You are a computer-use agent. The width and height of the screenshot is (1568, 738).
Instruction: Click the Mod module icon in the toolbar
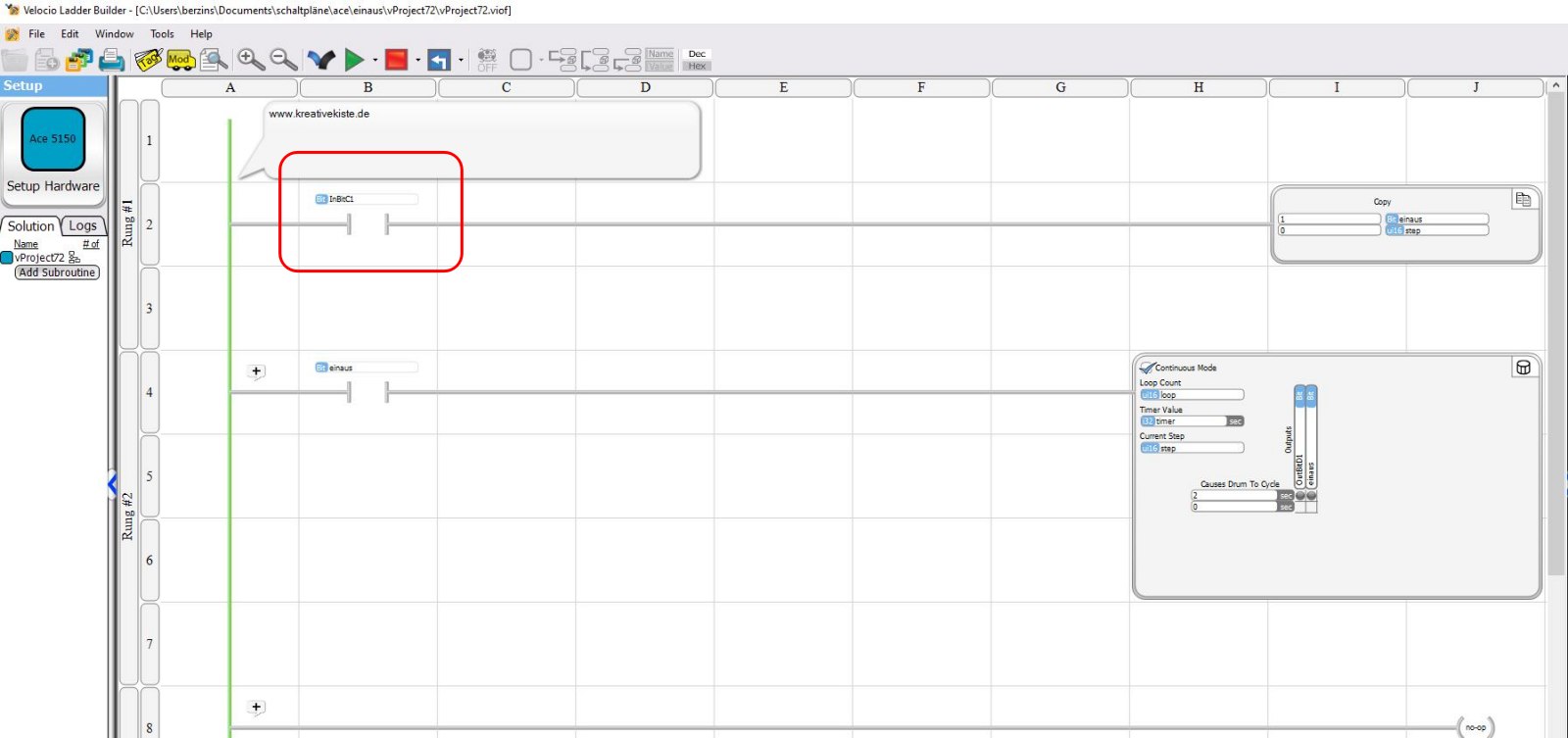point(180,61)
